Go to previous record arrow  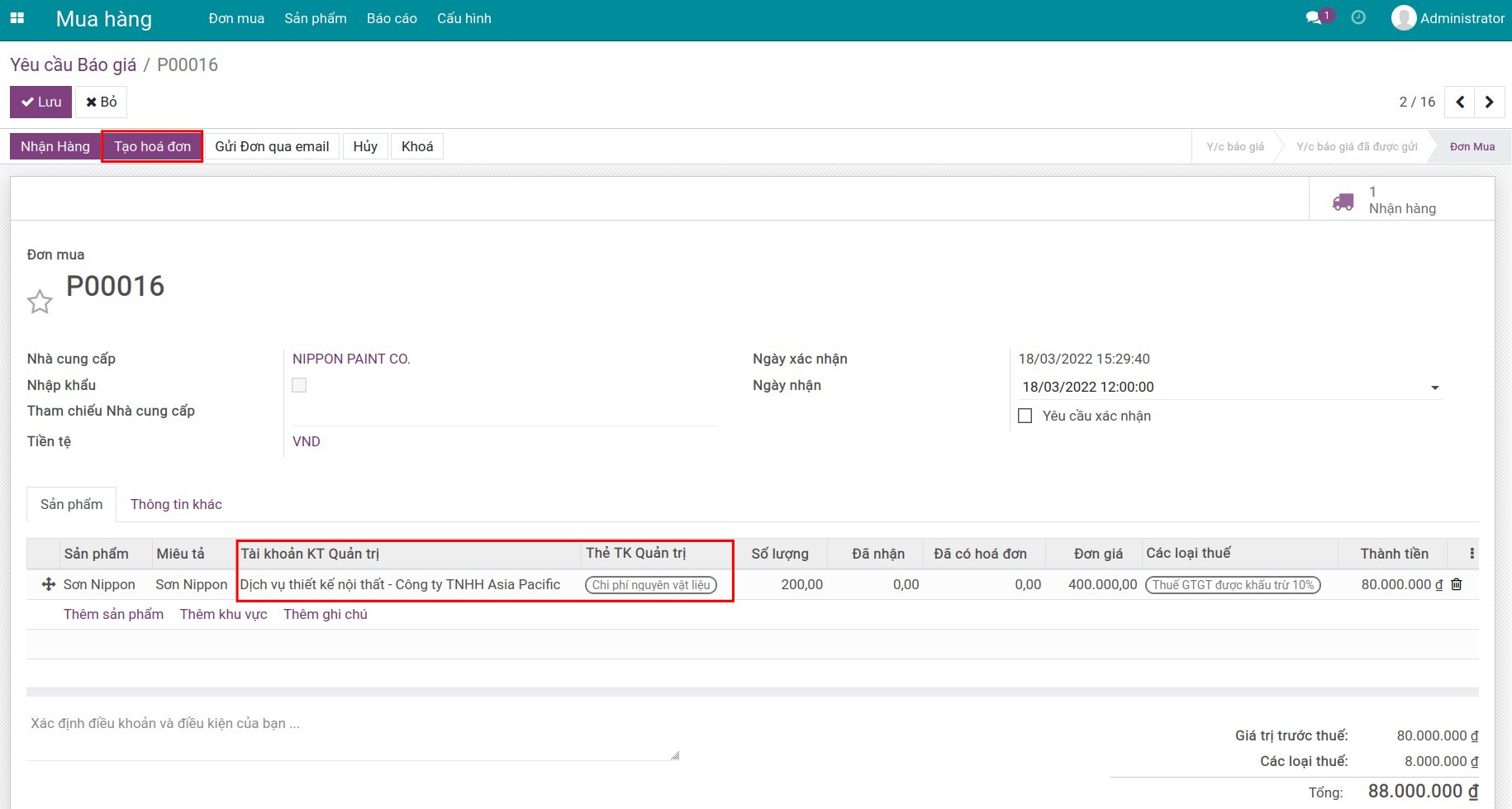click(1460, 102)
